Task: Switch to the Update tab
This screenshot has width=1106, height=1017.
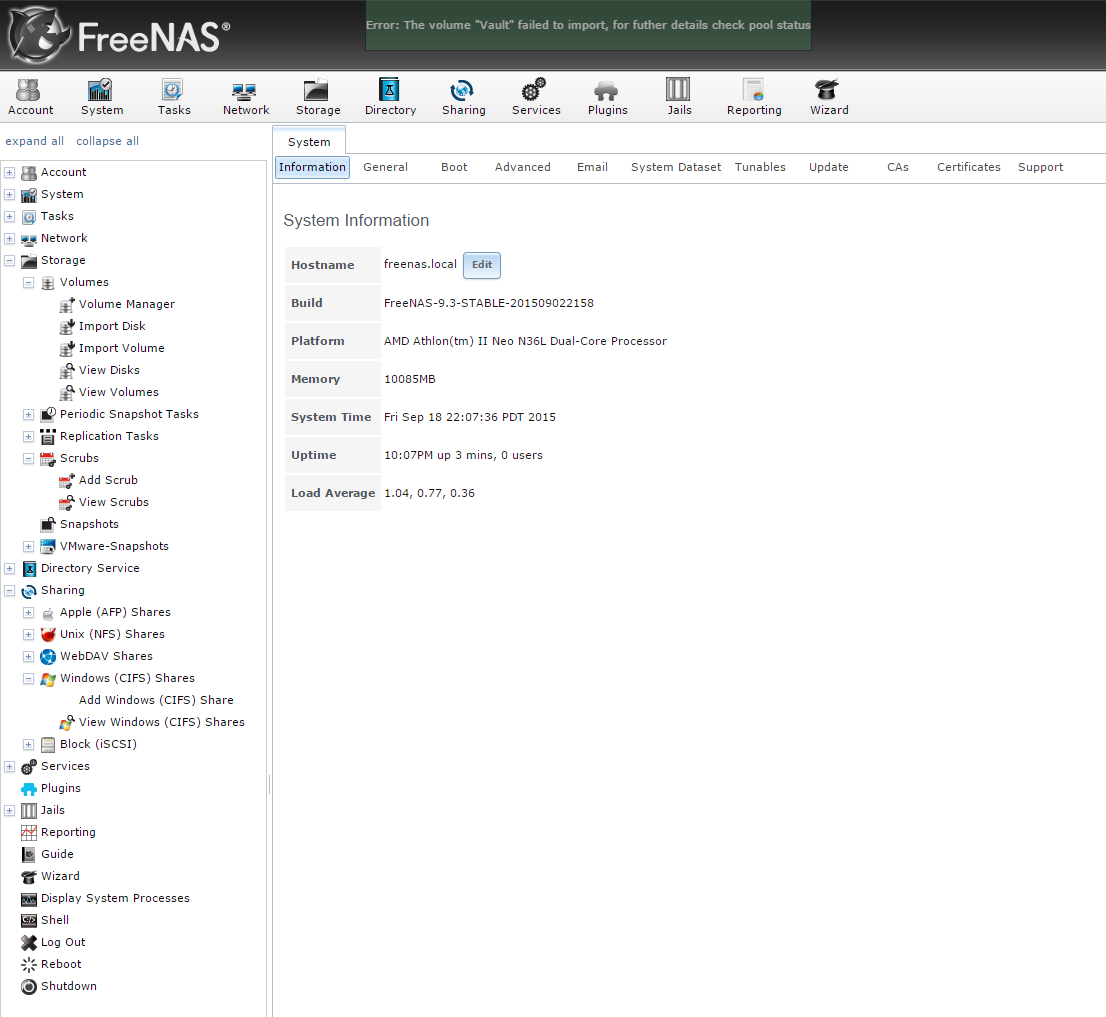Action: (x=829, y=167)
